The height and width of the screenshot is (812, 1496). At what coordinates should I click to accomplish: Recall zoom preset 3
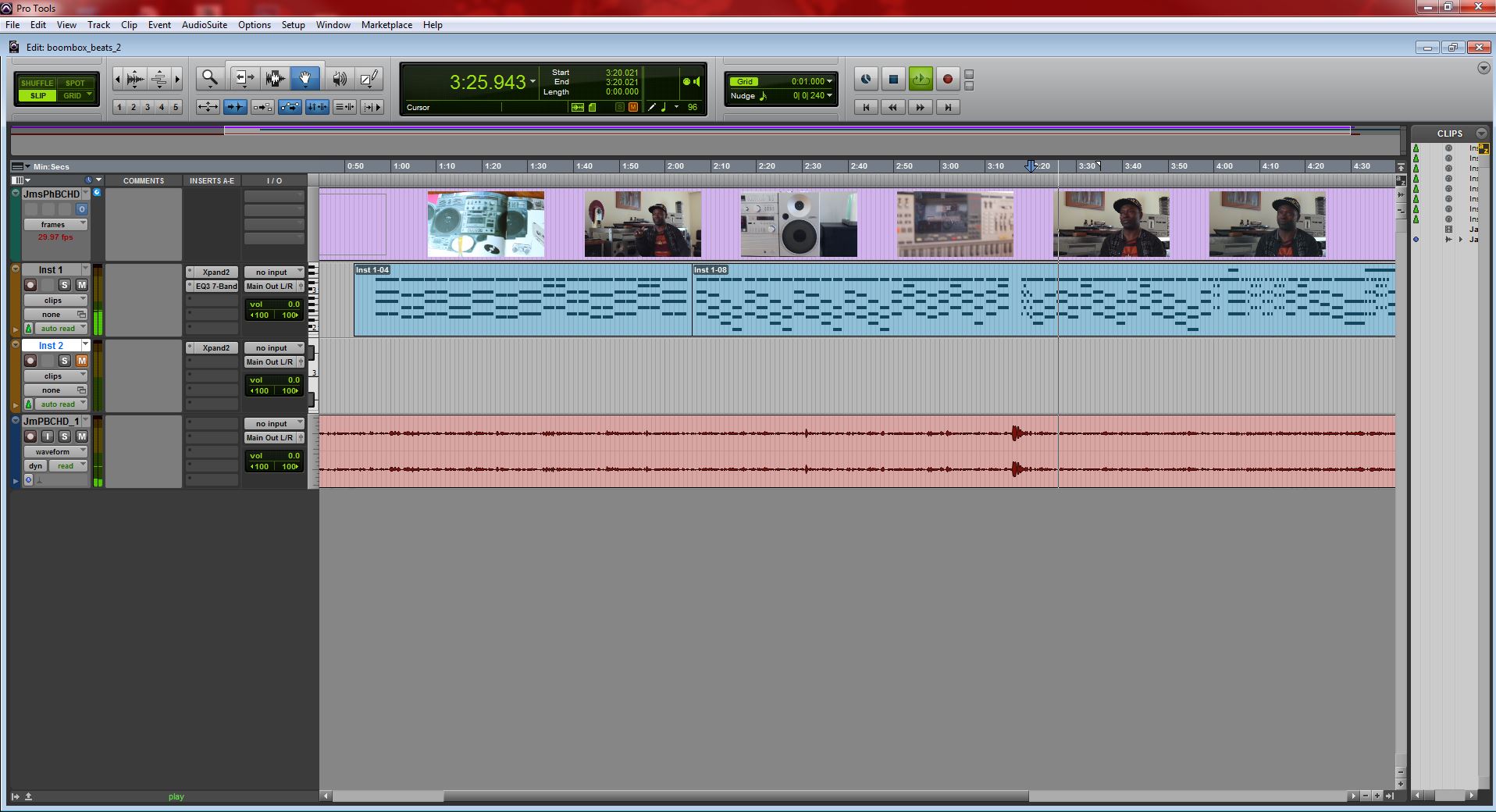[x=148, y=107]
